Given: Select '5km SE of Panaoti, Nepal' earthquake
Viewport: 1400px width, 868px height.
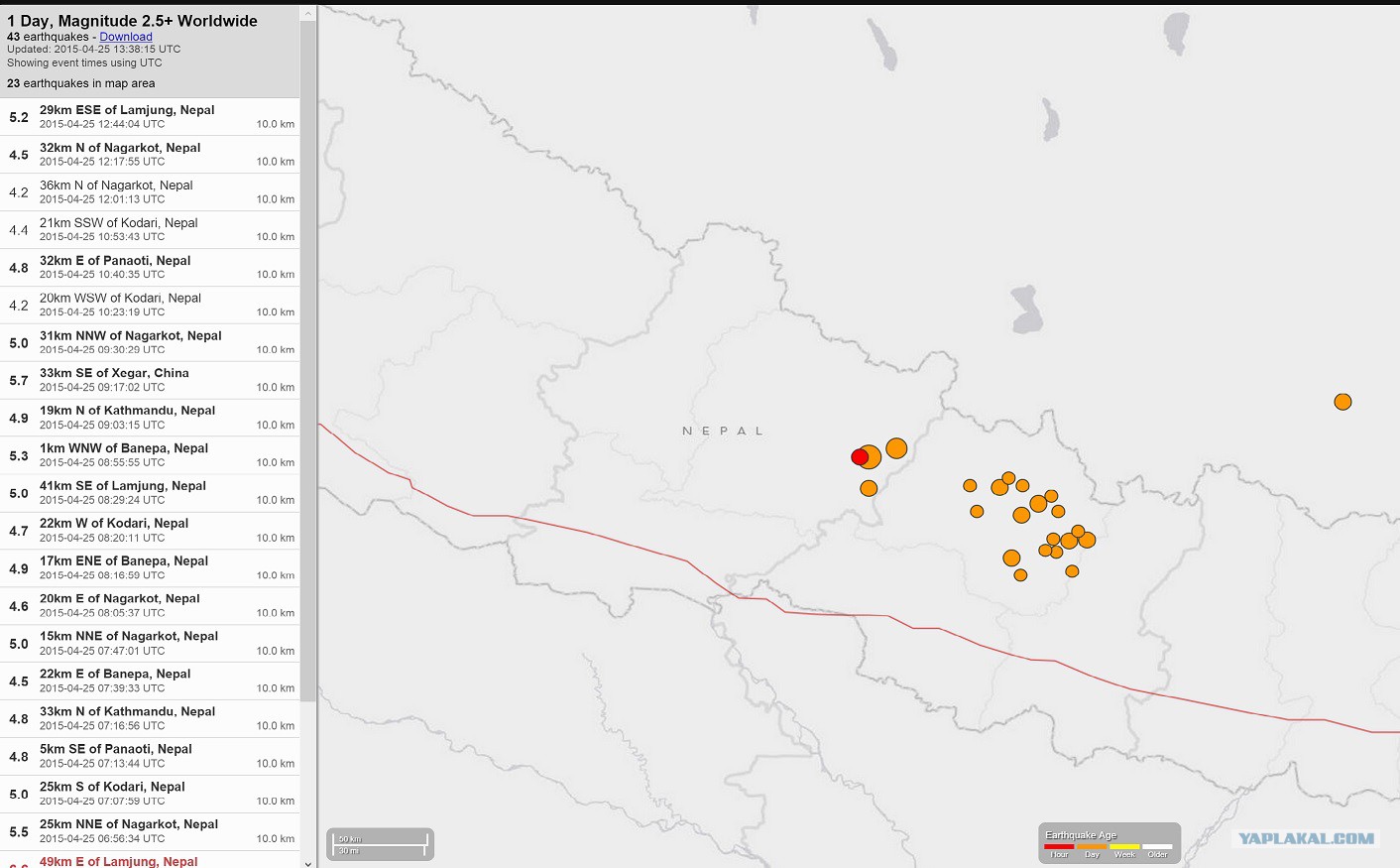Looking at the screenshot, I should click(150, 757).
